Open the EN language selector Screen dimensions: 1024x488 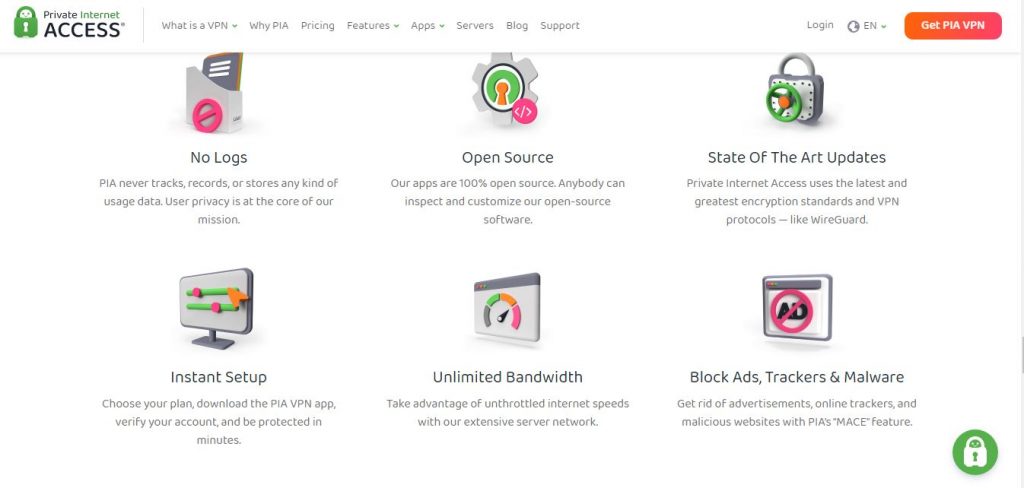(x=873, y=26)
